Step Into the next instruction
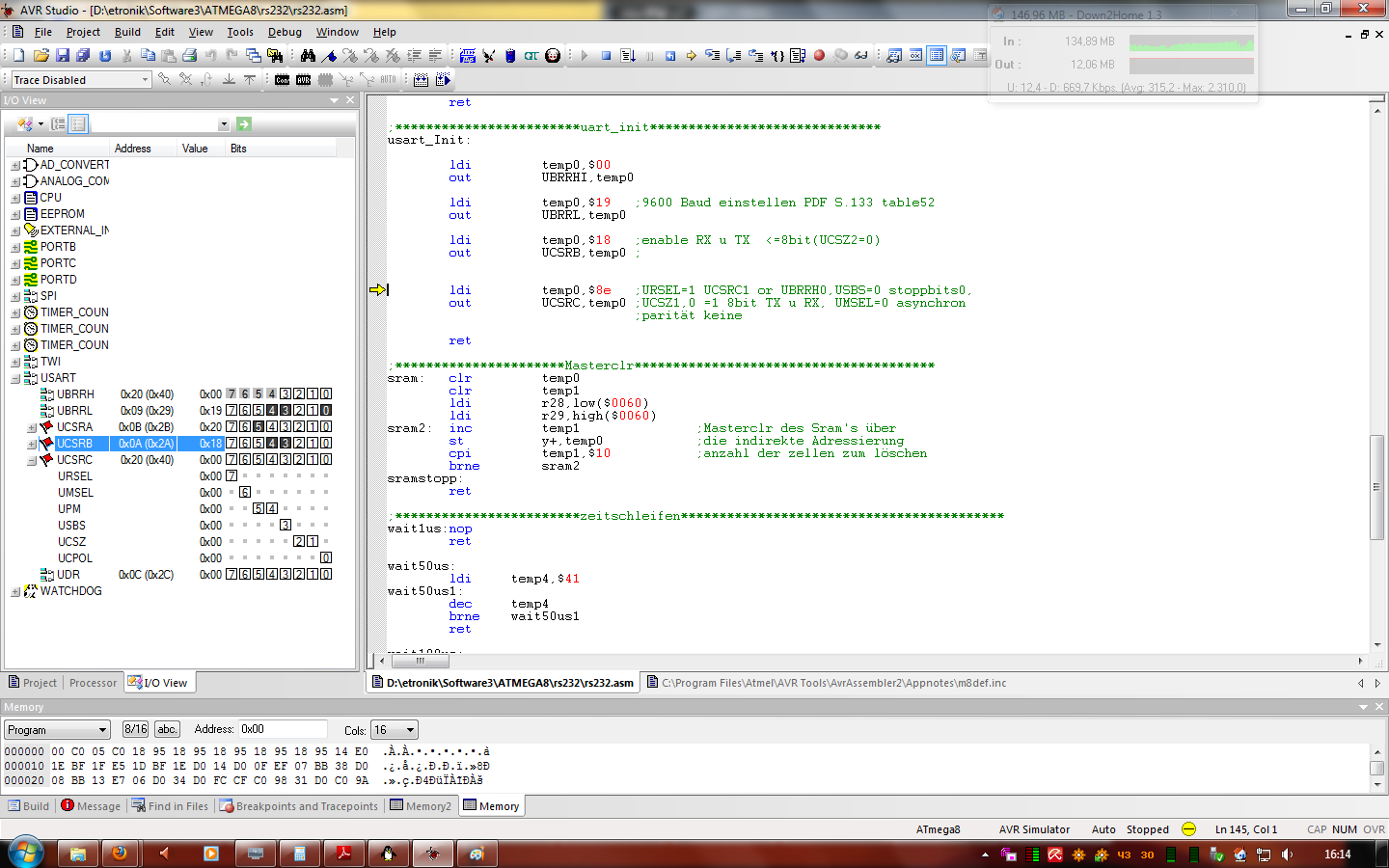This screenshot has width=1389, height=868. coord(713,56)
